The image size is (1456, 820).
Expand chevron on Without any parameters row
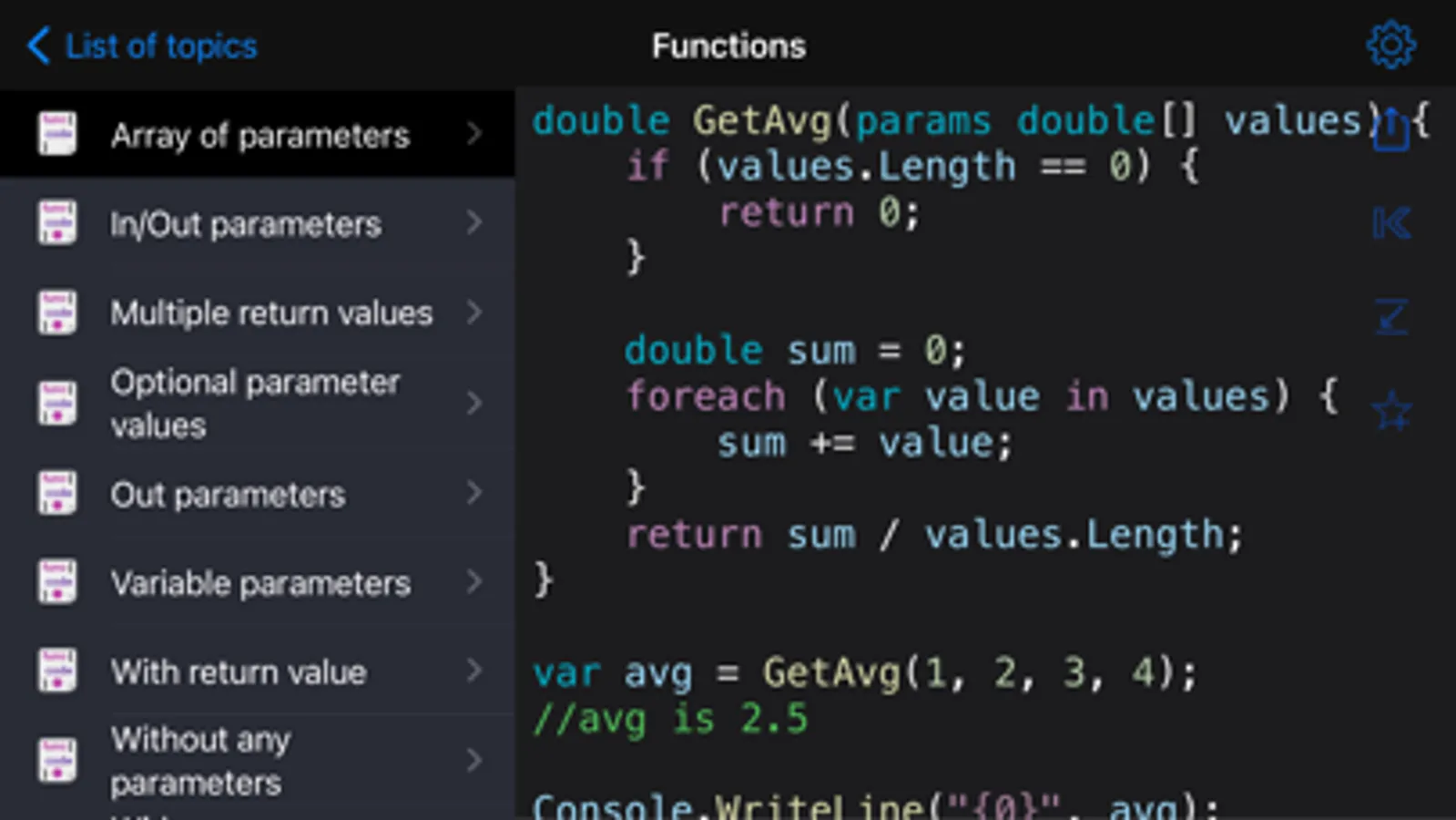tap(473, 761)
